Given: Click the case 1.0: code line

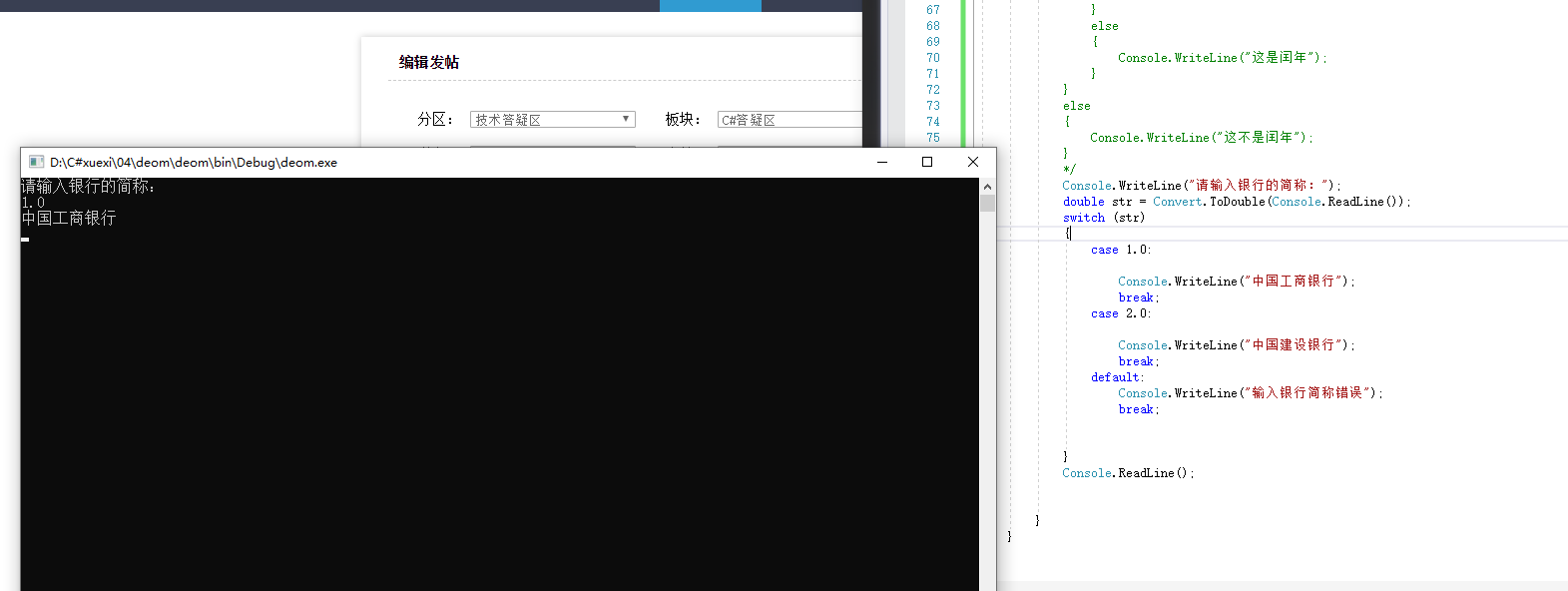Looking at the screenshot, I should point(1121,250).
